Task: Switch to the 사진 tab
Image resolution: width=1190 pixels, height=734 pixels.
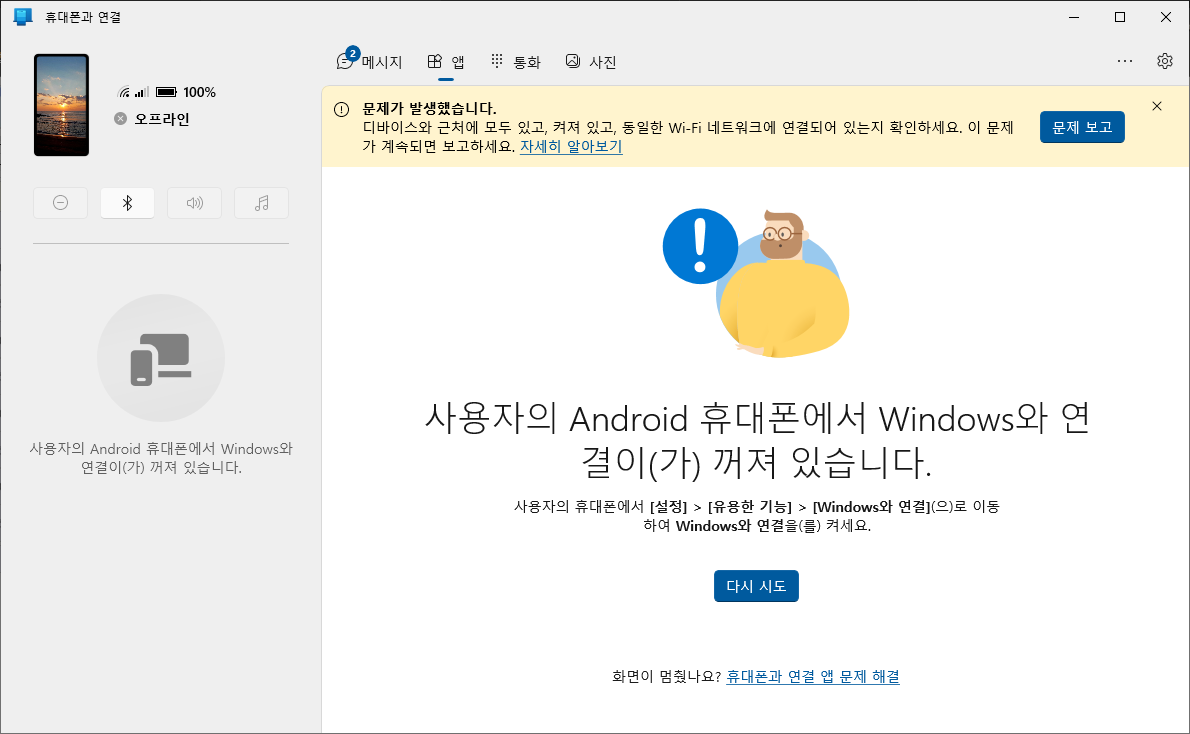Action: tap(591, 61)
